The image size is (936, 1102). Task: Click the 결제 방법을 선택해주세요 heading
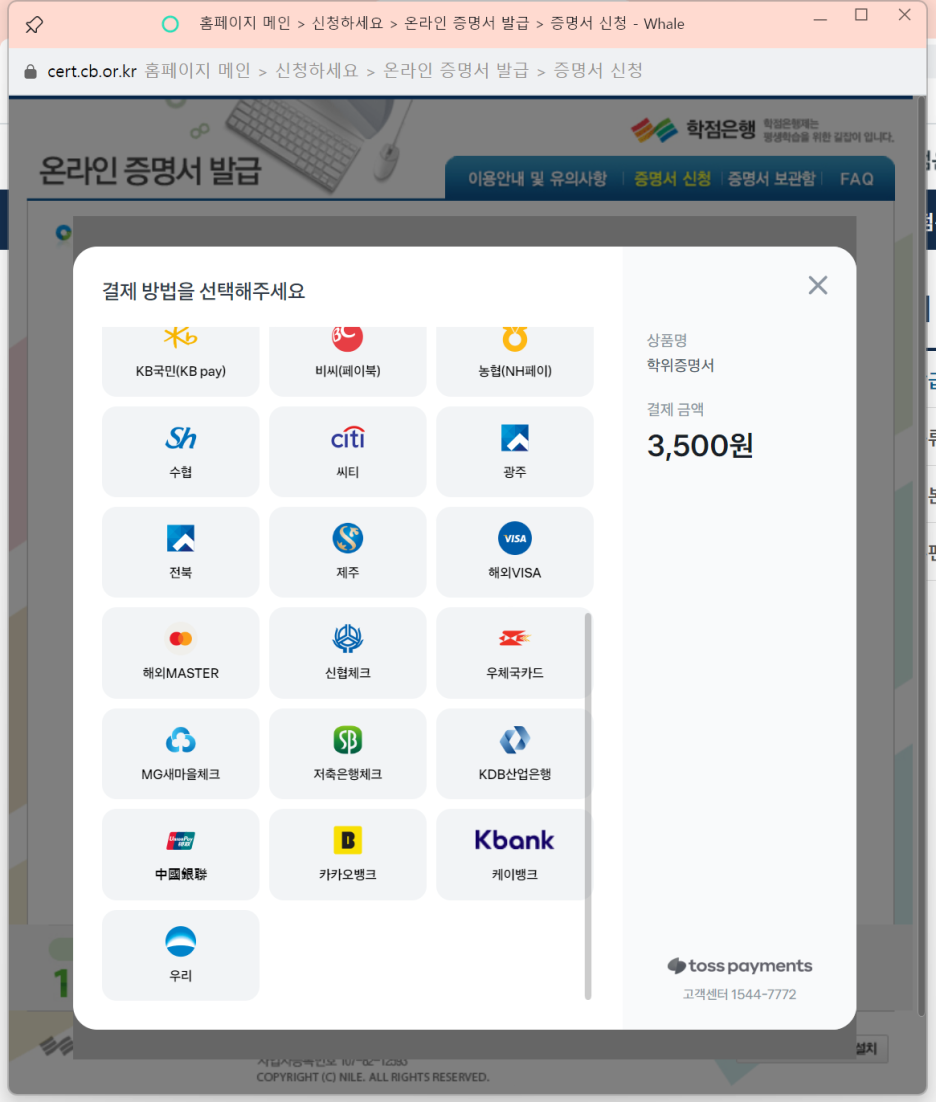coord(204,291)
